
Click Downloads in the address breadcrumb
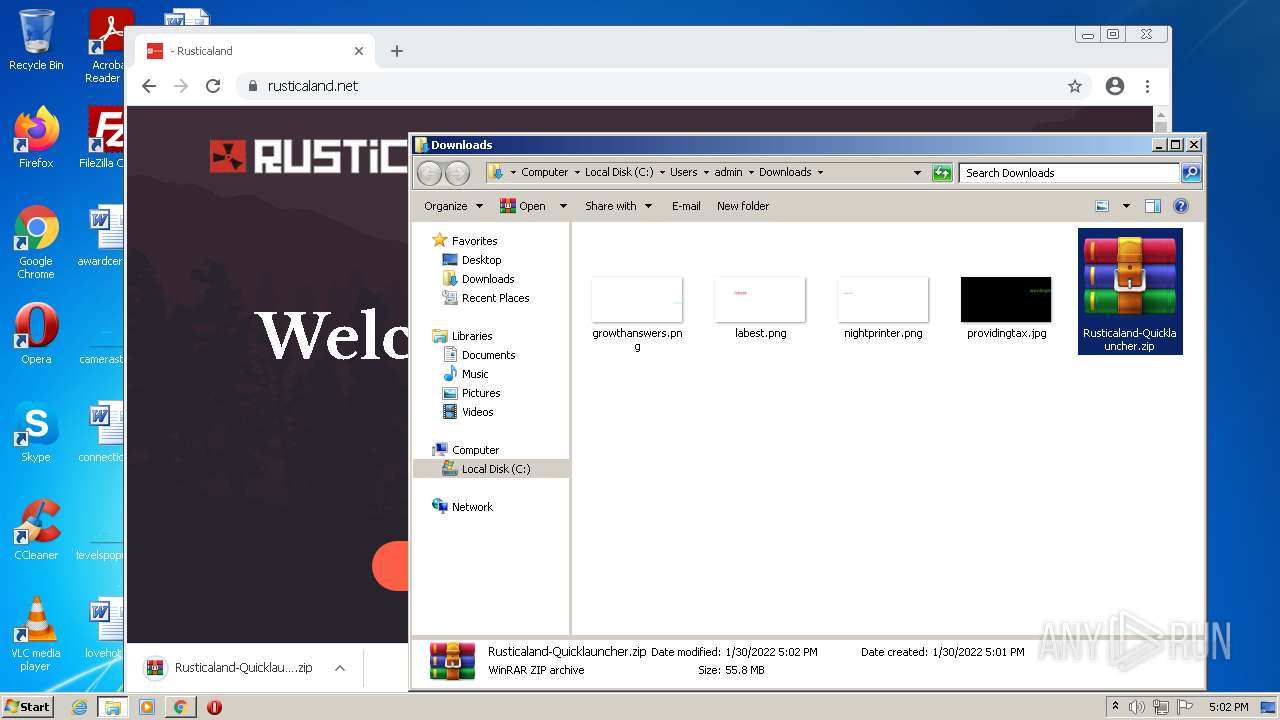coord(785,172)
